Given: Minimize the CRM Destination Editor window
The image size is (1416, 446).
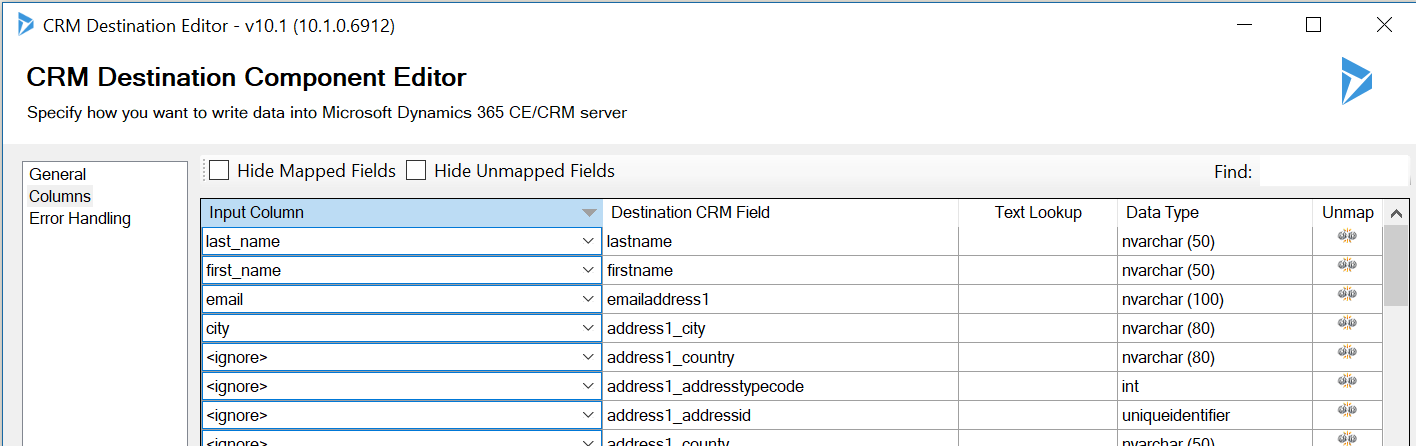Looking at the screenshot, I should [x=1244, y=25].
